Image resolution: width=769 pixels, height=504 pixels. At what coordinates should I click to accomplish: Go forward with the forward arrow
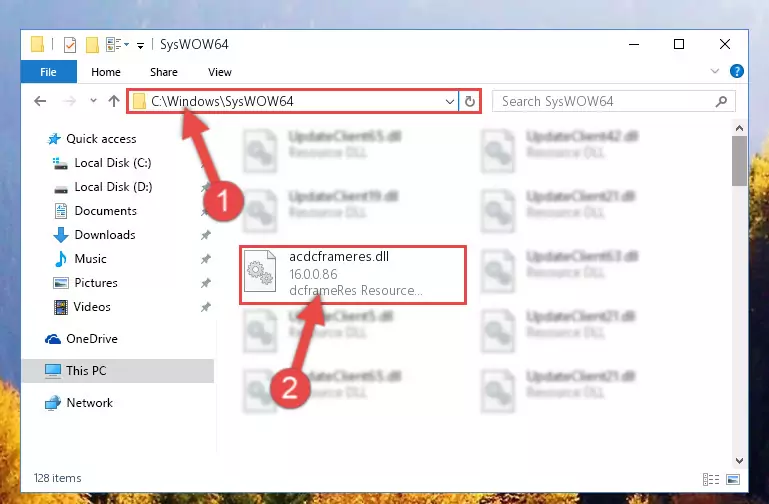click(x=69, y=101)
